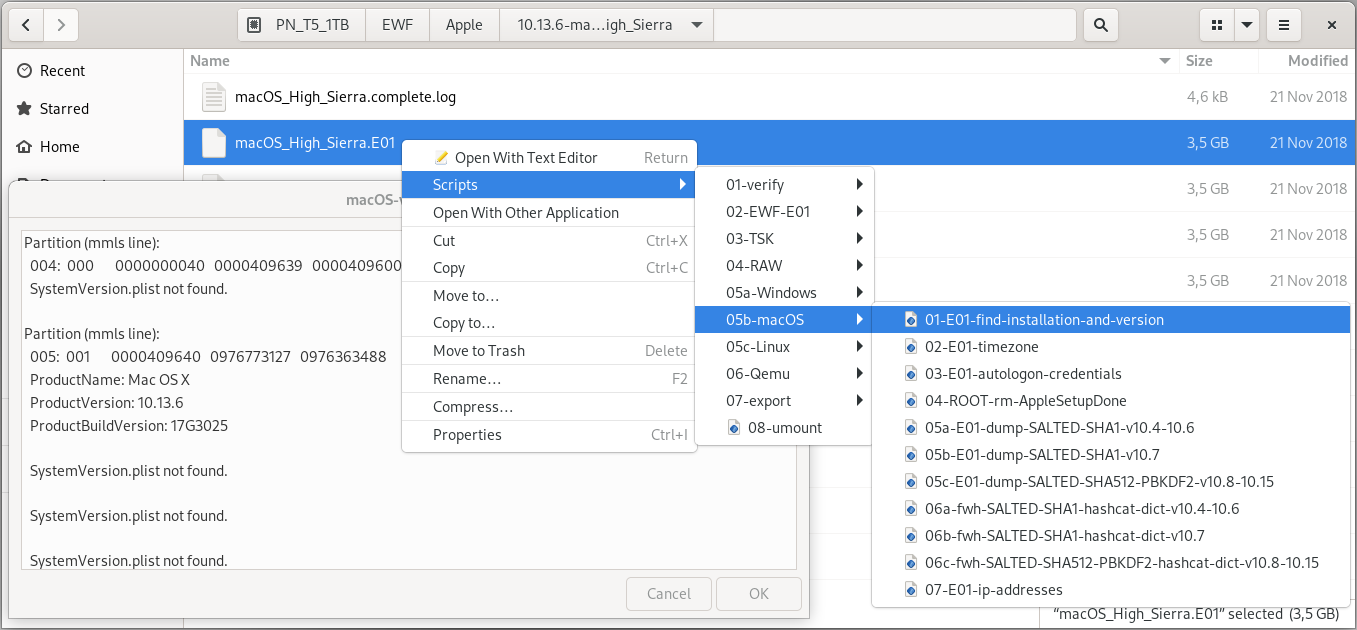Image resolution: width=1357 pixels, height=630 pixels.
Task: Run the 02-E01-timezone script
Action: (x=1111, y=347)
